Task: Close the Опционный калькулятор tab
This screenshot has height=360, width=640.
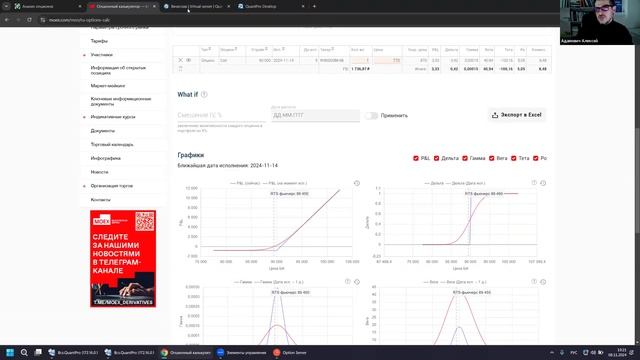Action: 154,7
